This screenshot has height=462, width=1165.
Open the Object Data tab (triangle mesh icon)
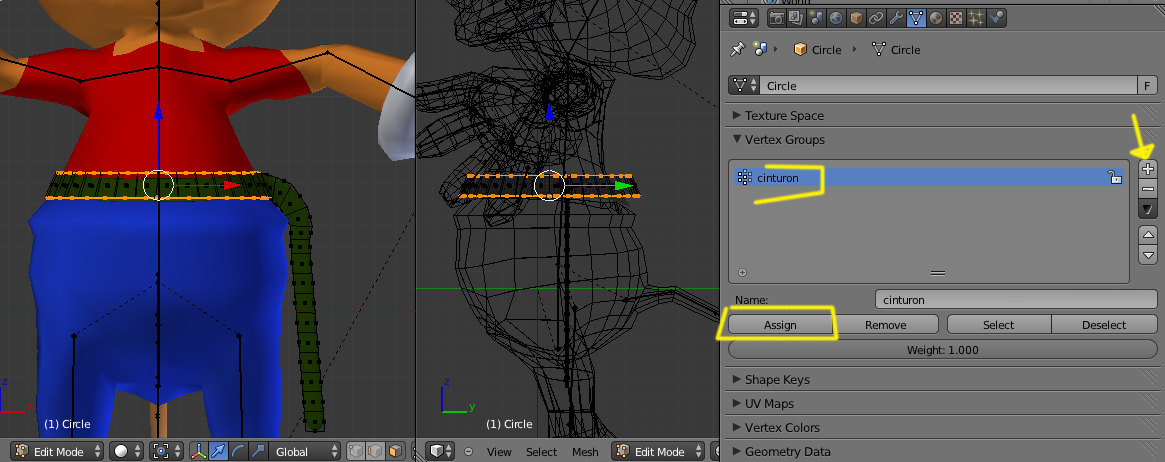pos(916,19)
